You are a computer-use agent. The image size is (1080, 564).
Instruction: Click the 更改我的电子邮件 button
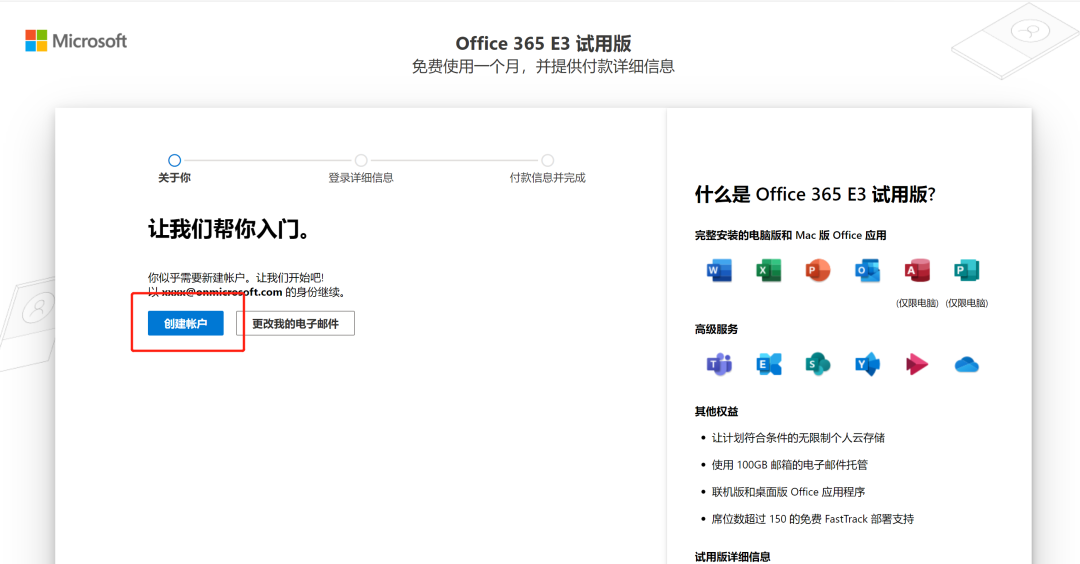(x=295, y=323)
